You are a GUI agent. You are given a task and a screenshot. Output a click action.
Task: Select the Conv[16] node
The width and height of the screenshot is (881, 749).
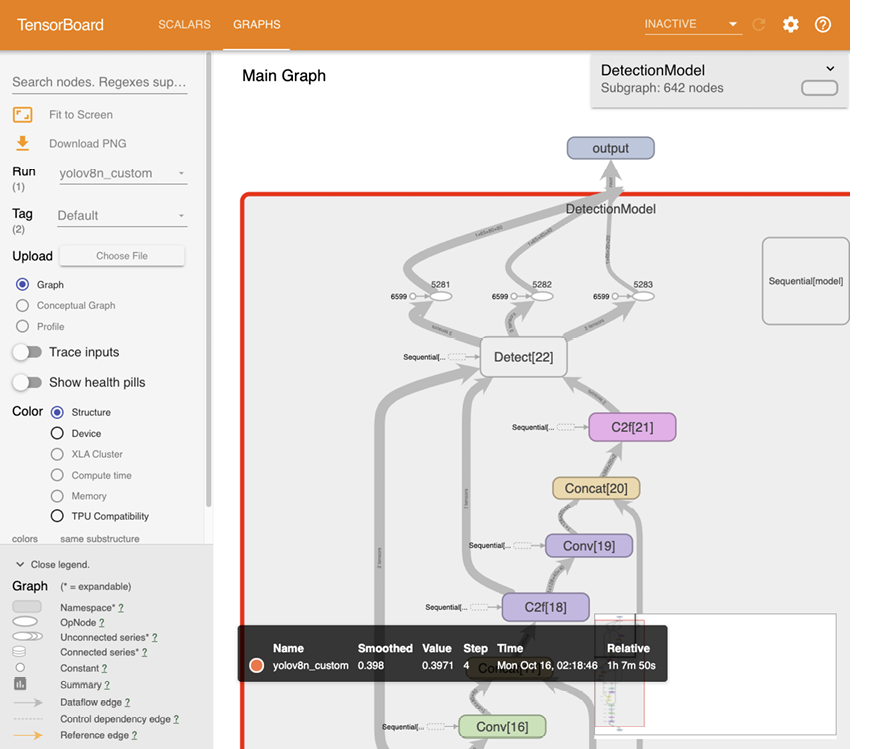(x=502, y=727)
